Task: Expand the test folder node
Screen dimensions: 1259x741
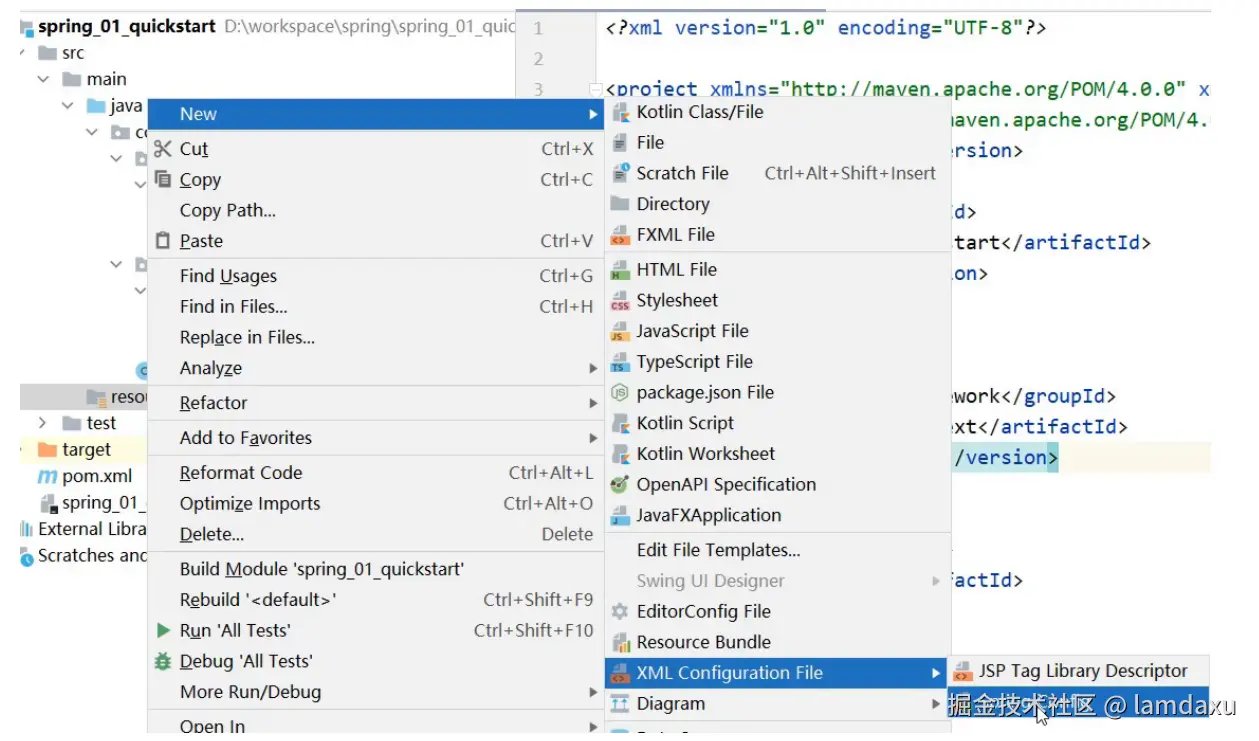Action: tap(43, 423)
